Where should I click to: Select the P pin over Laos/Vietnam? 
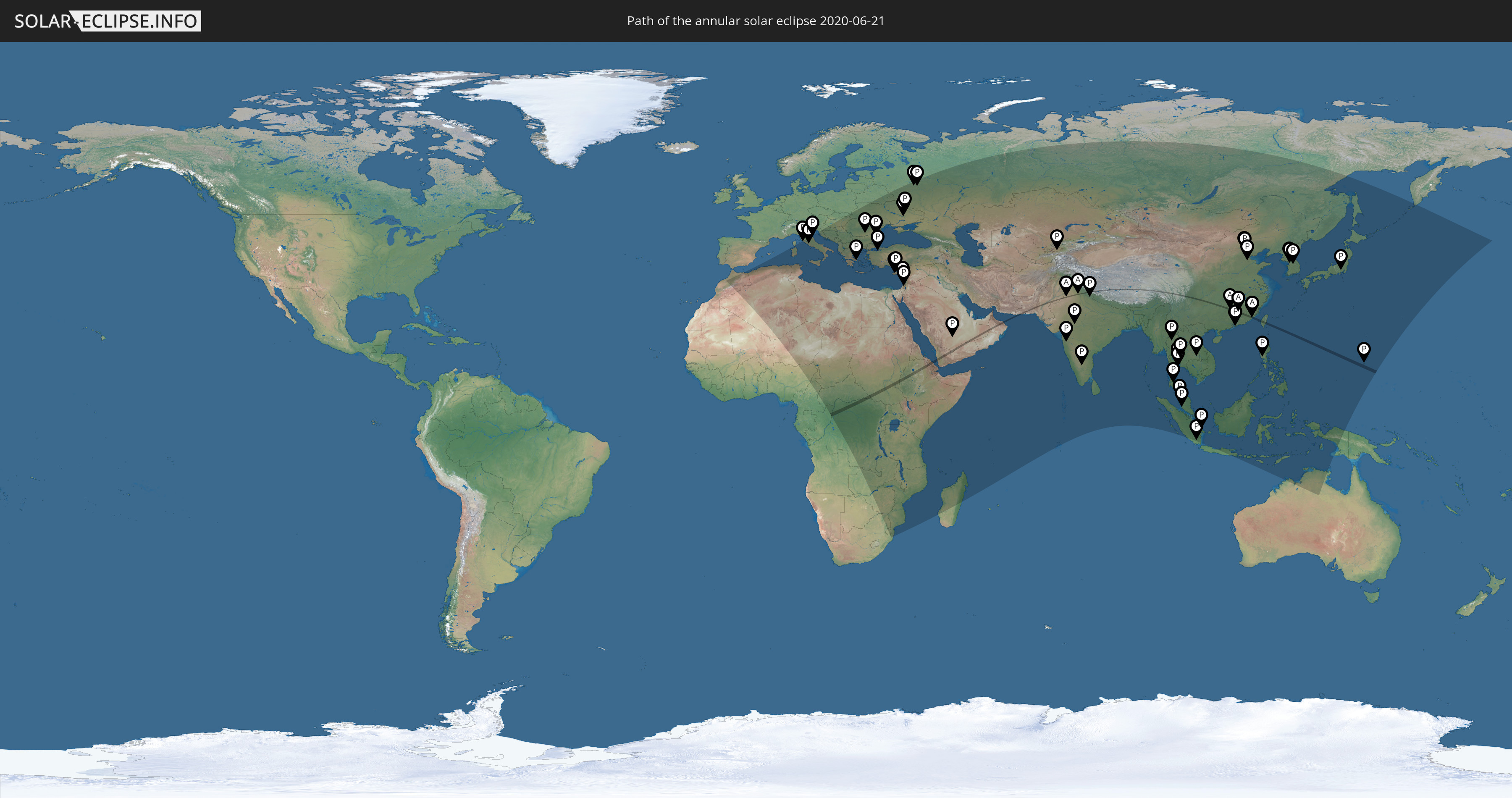pyautogui.click(x=1196, y=345)
